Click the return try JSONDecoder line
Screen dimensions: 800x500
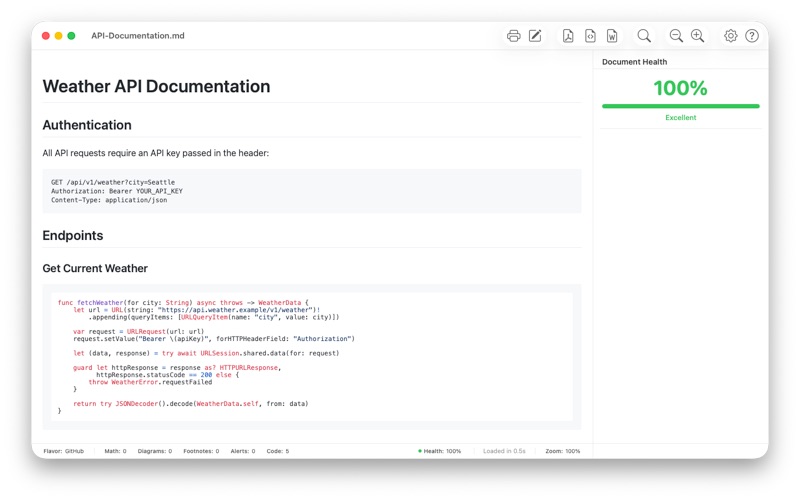point(190,404)
